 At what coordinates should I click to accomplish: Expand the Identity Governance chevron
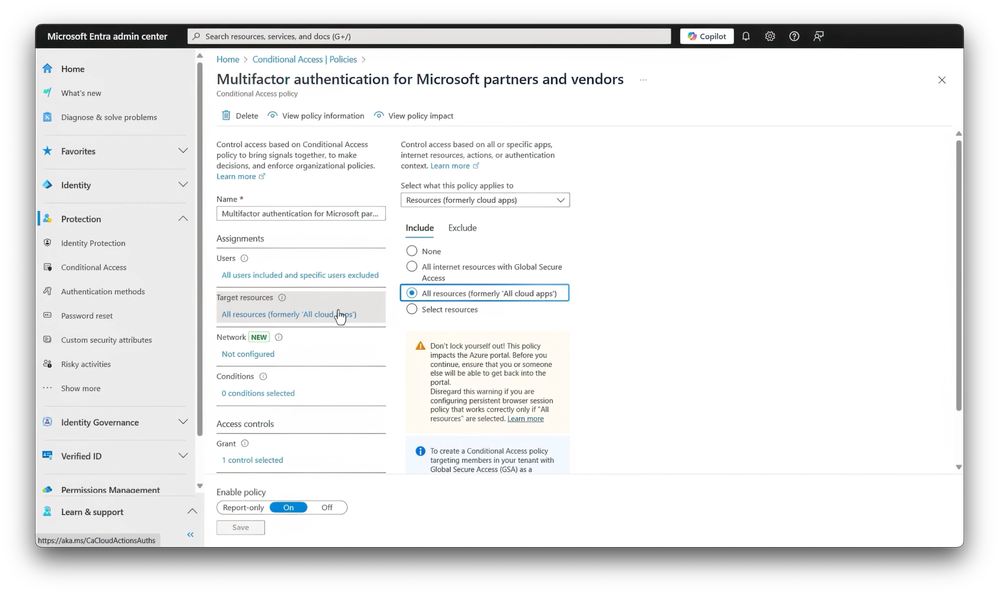click(x=183, y=422)
